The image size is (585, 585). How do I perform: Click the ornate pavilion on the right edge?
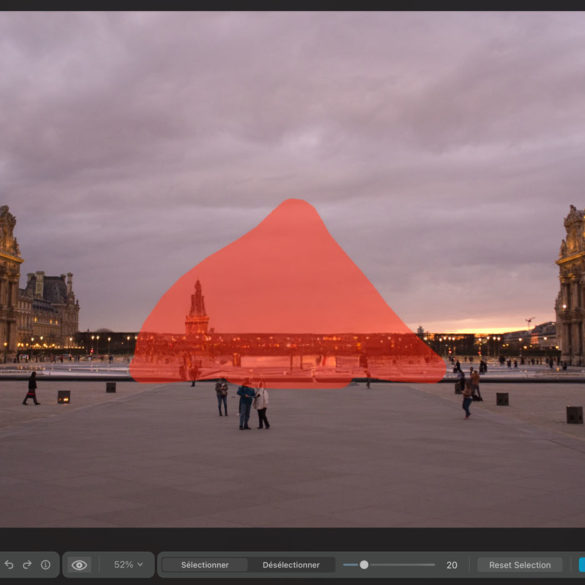(570, 285)
